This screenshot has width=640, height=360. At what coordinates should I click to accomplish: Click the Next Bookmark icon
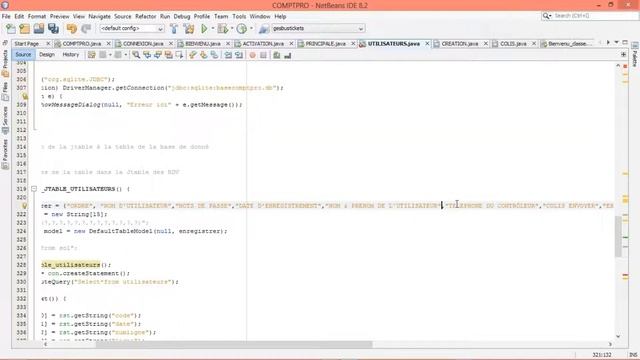pyautogui.click(x=203, y=55)
